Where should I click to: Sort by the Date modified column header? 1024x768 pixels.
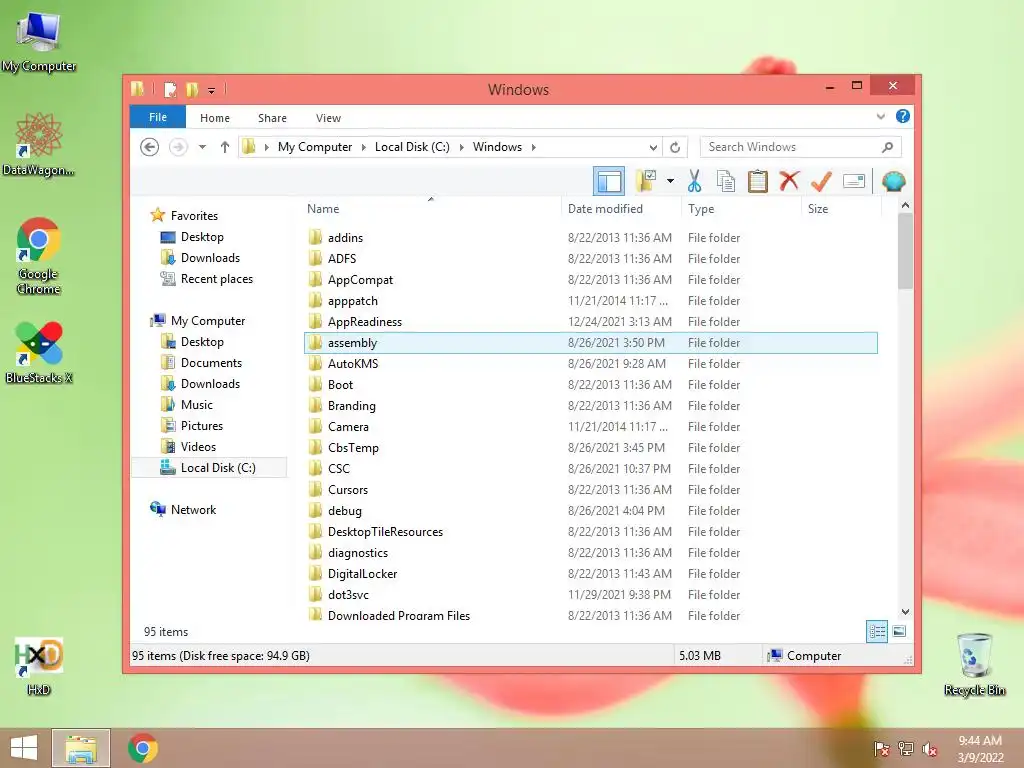tap(620, 208)
